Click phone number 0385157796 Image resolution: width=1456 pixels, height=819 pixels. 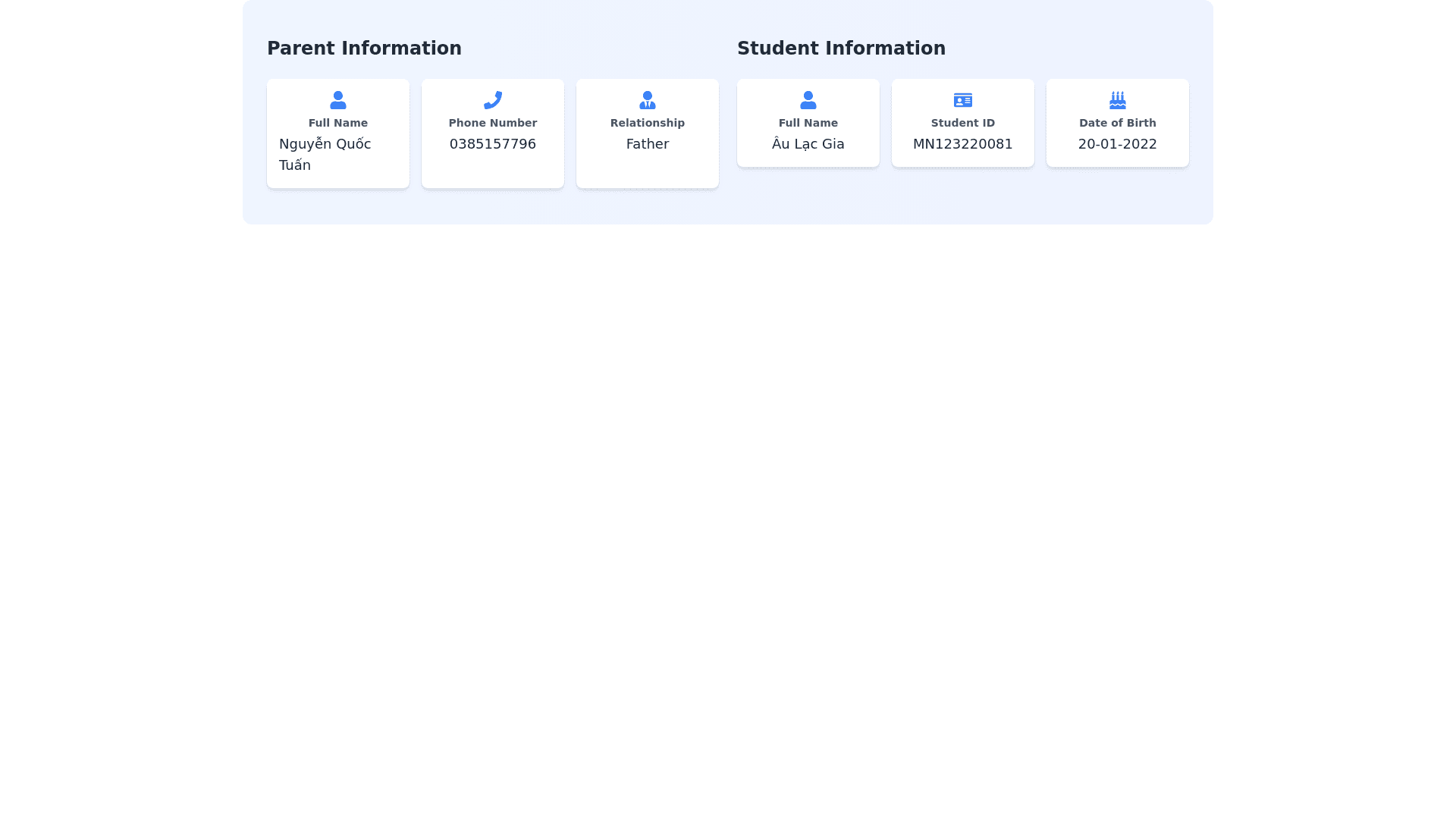pyautogui.click(x=492, y=144)
